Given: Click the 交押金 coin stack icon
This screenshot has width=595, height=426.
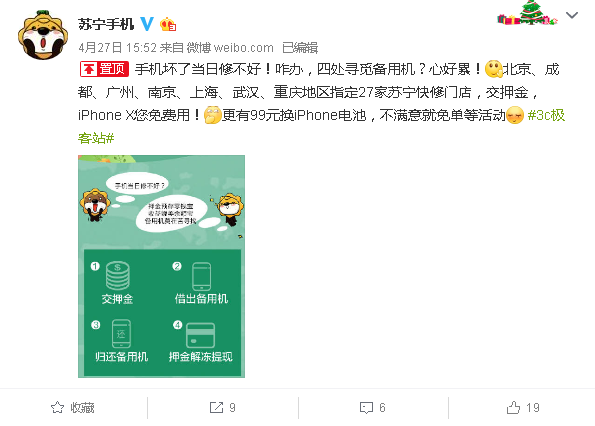Looking at the screenshot, I should coord(118,275).
